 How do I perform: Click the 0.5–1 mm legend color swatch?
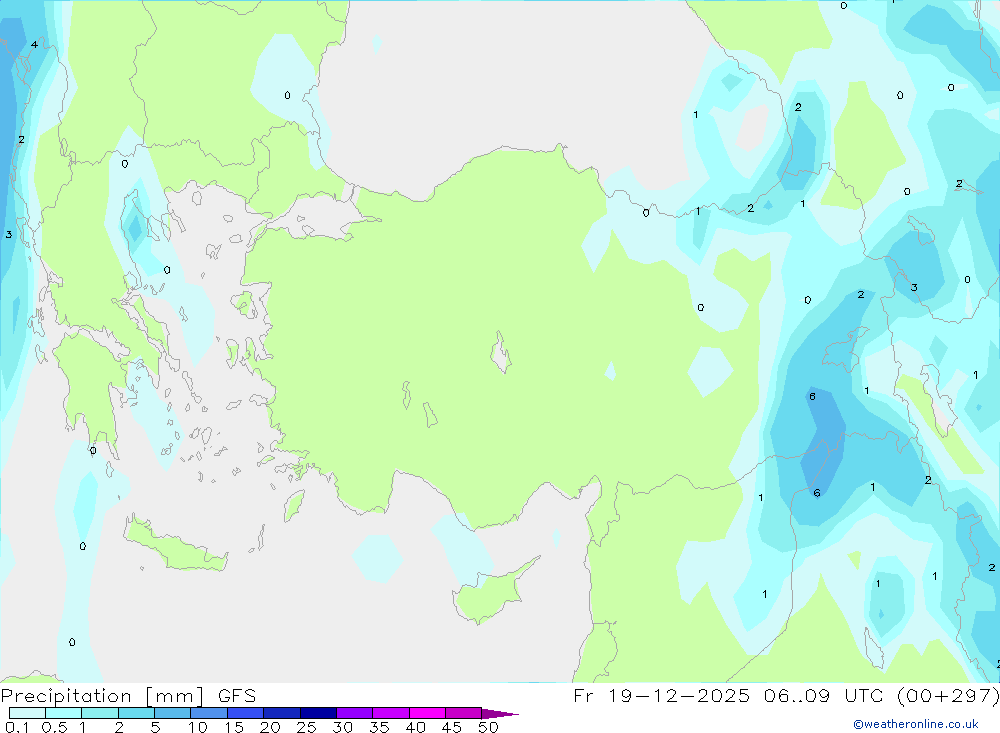tap(63, 713)
